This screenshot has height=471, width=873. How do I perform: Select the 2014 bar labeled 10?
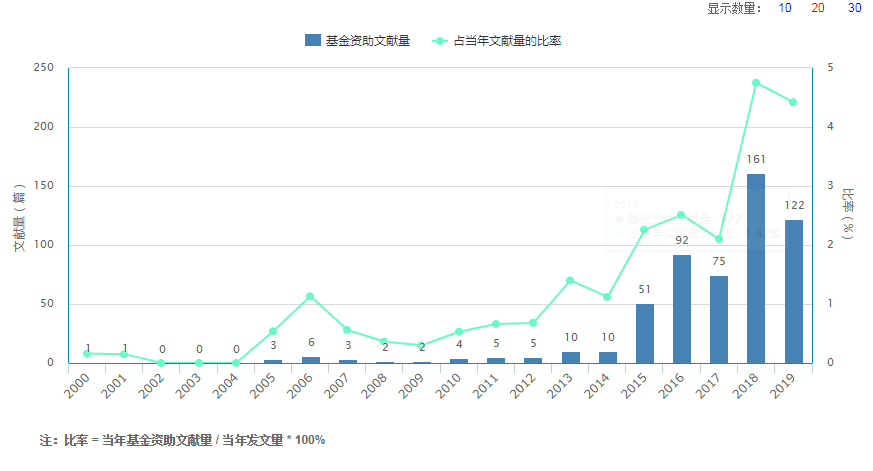pyautogui.click(x=607, y=357)
